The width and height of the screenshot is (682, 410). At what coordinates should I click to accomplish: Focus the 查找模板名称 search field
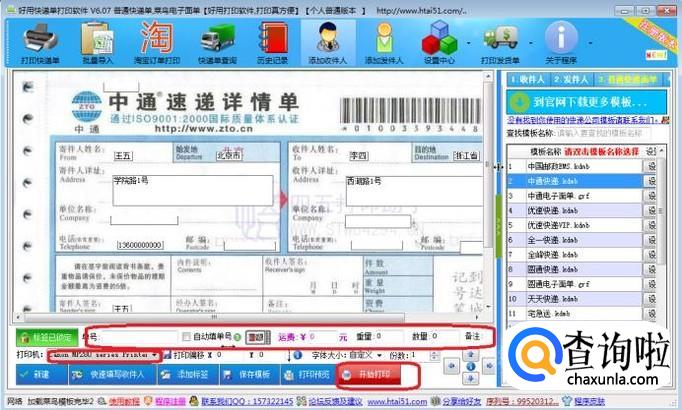[603, 133]
